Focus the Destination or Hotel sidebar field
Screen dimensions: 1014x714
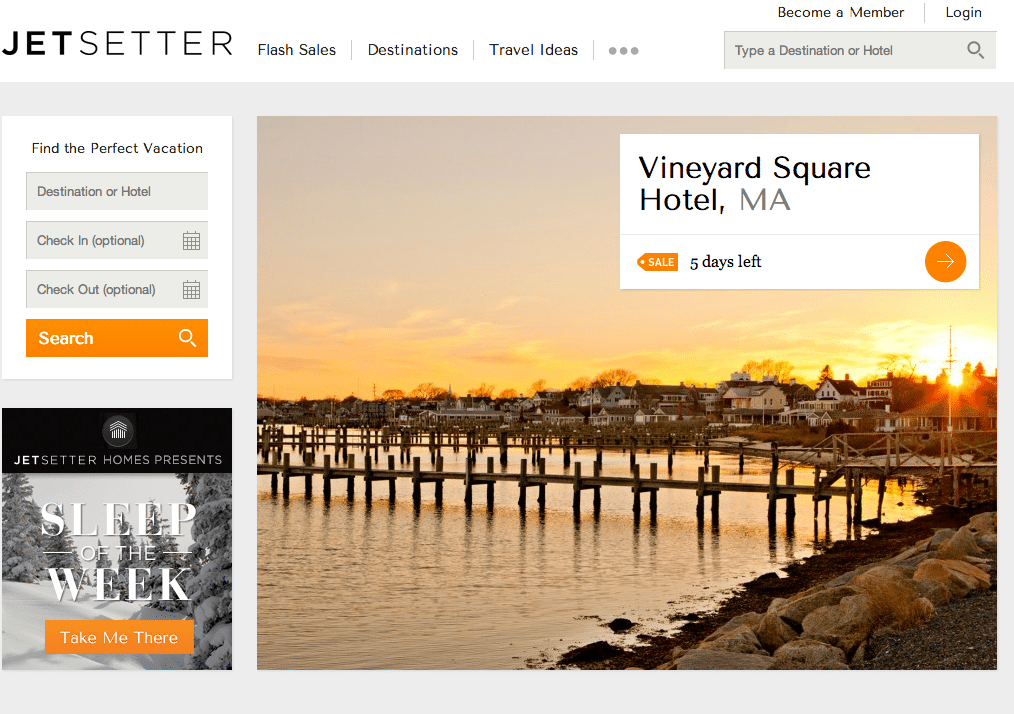(117, 191)
